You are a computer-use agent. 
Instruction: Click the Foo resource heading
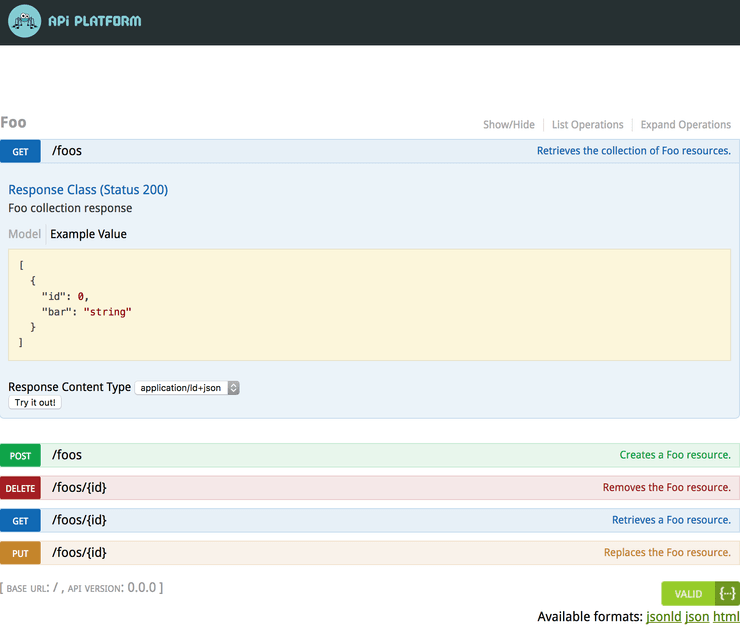(x=13, y=123)
